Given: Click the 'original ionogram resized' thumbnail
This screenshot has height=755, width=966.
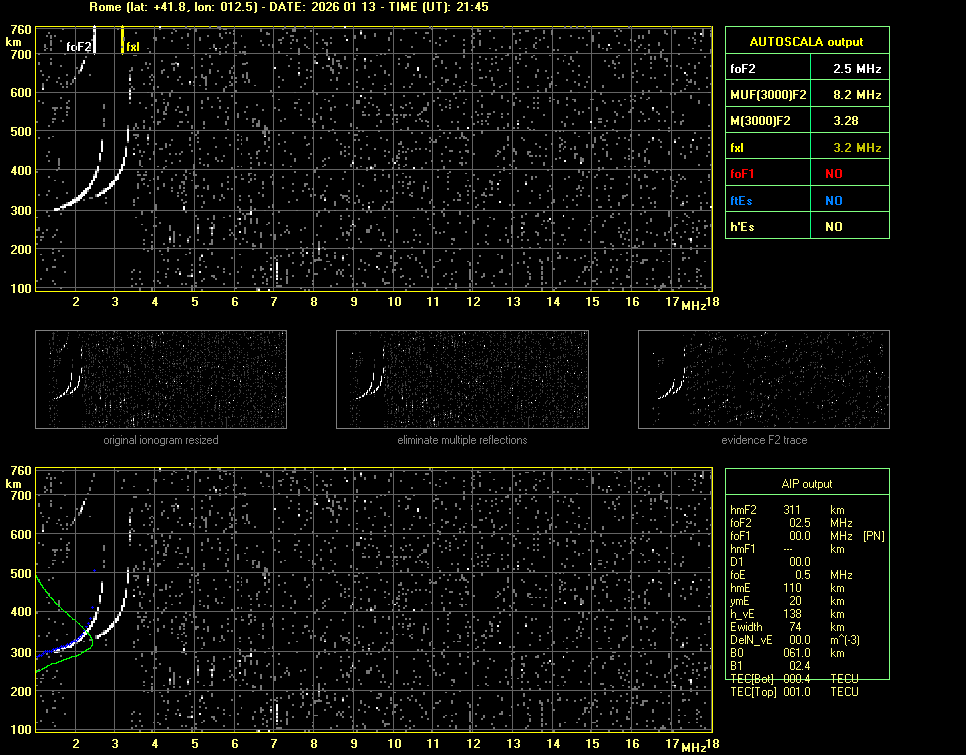Looking at the screenshot, I should pyautogui.click(x=161, y=379).
